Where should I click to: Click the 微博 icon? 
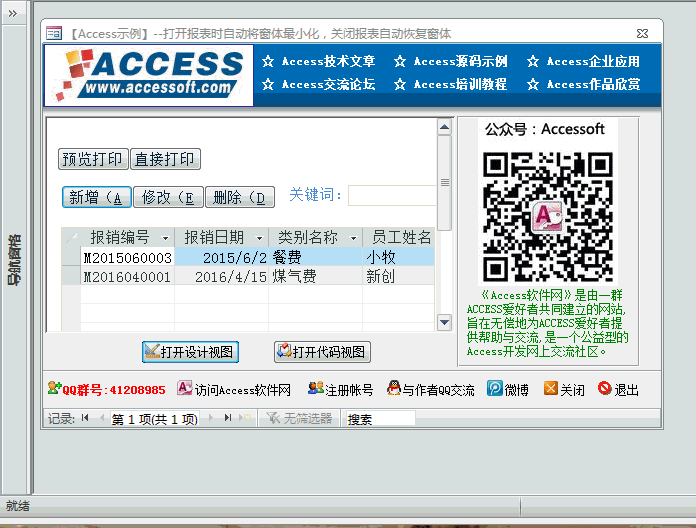(x=494, y=388)
